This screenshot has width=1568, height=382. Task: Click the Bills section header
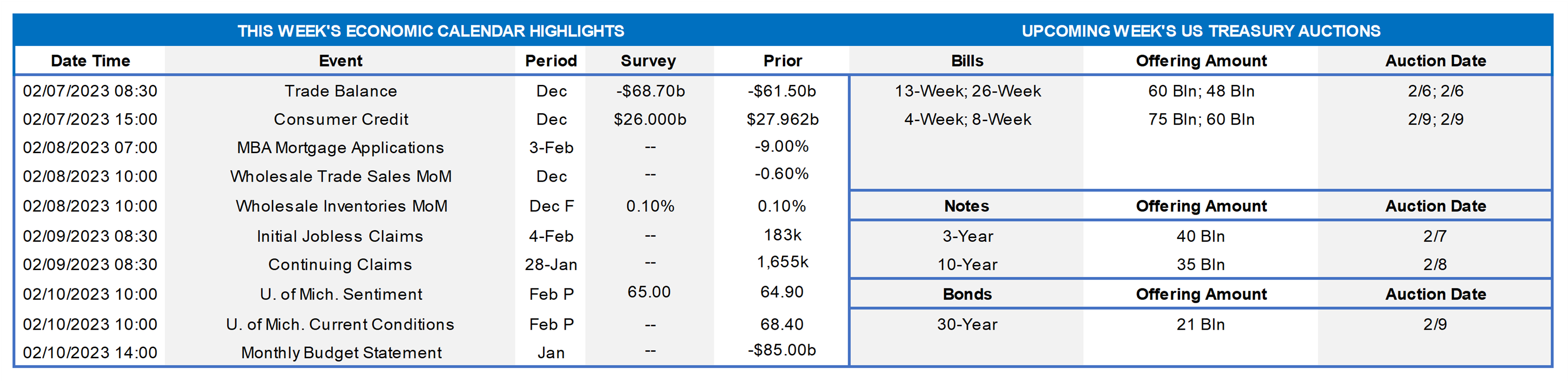(967, 61)
